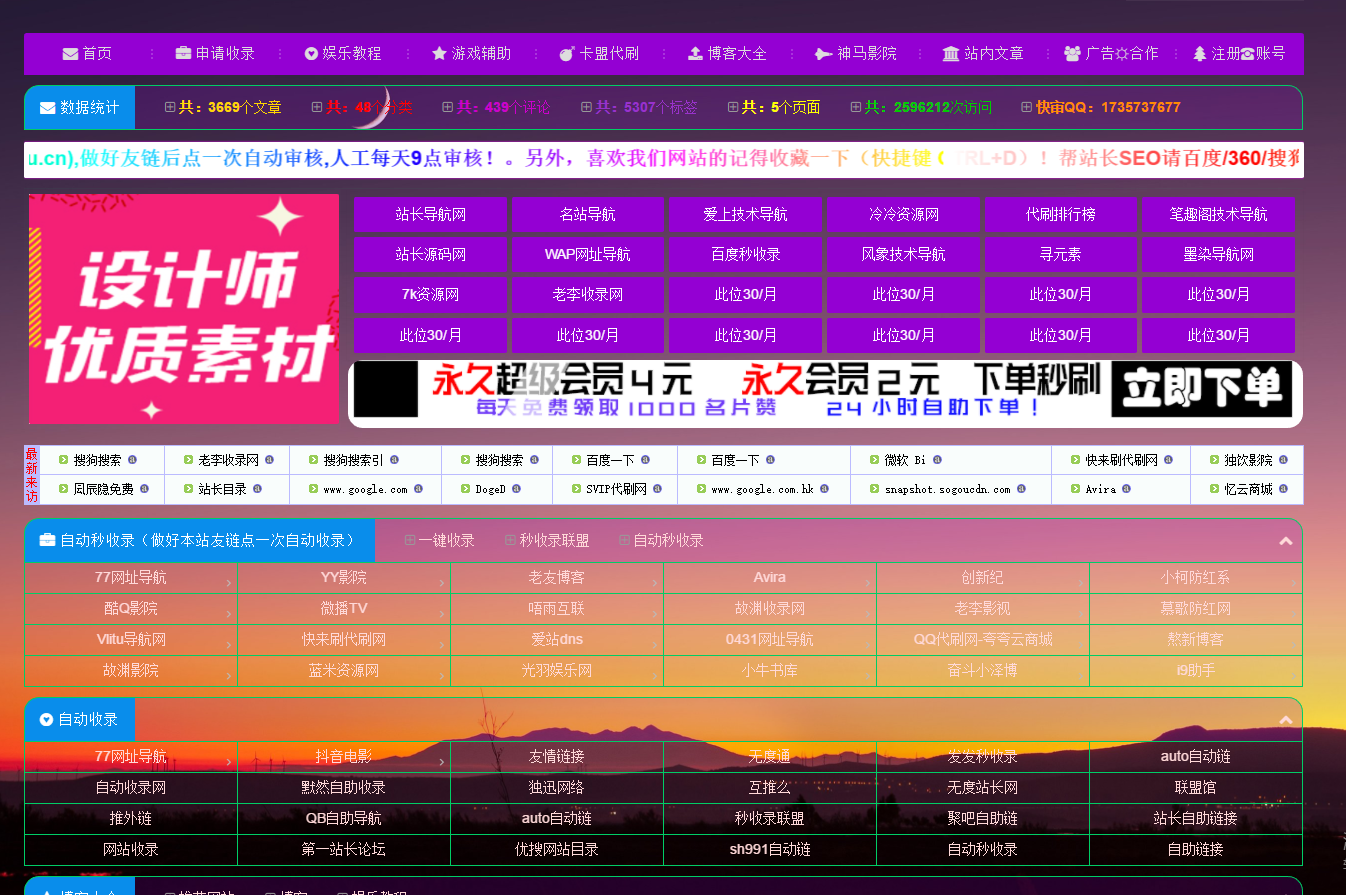This screenshot has width=1346, height=895.
Task: Click the upload icon next to 博客大全
Action: [x=695, y=55]
